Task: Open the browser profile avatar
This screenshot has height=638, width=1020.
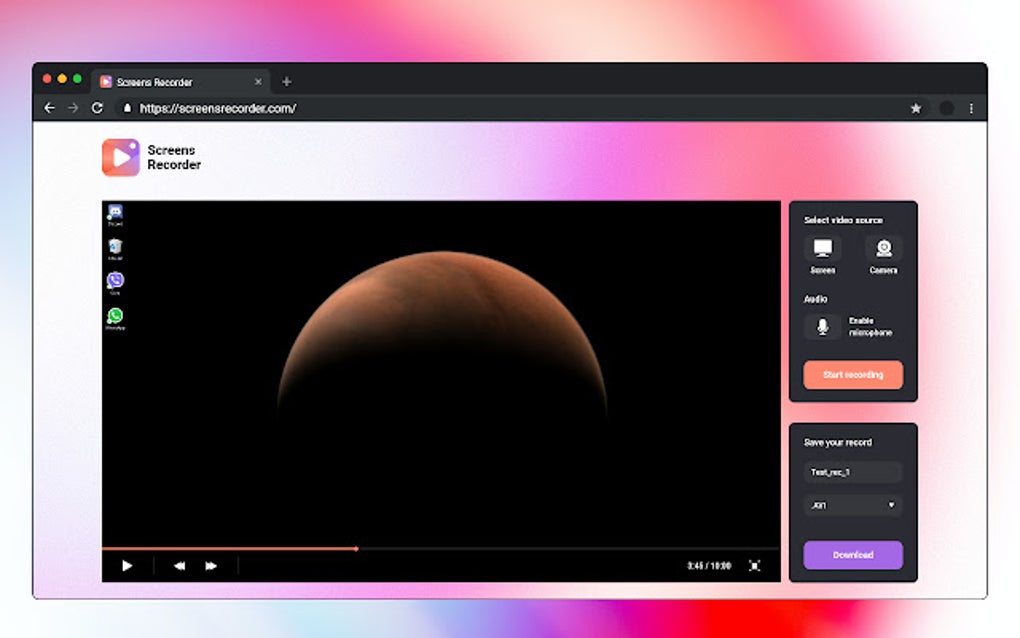Action: [946, 108]
